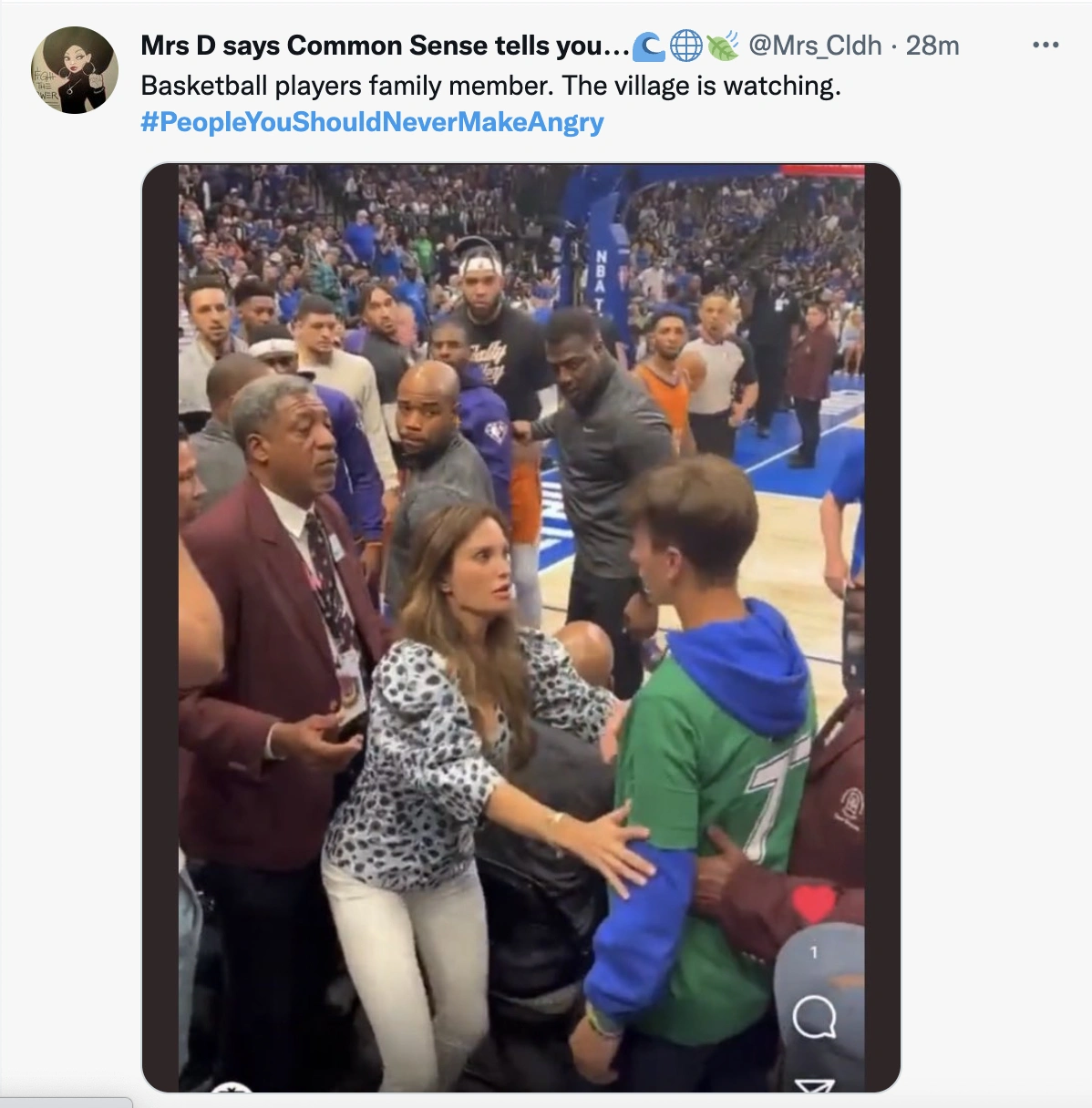Click the comment bubble icon on video

click(x=813, y=1015)
